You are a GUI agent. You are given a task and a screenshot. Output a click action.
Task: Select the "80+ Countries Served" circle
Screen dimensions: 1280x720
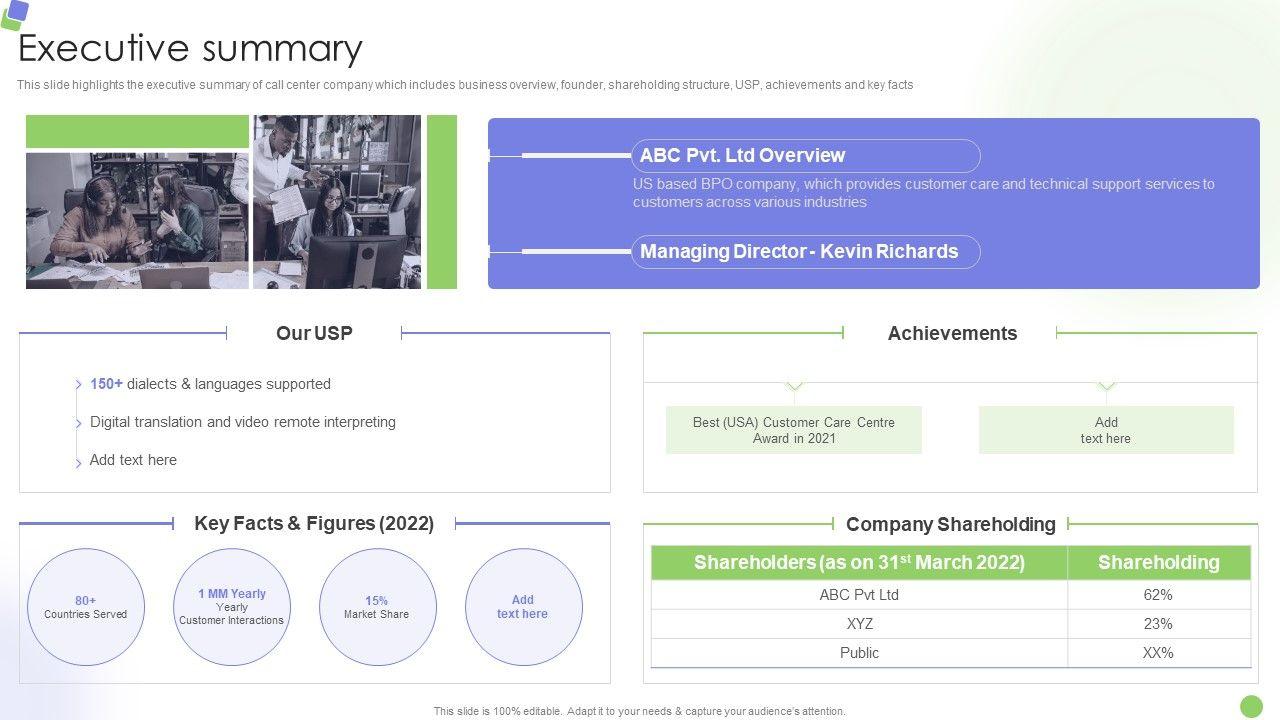pos(86,607)
